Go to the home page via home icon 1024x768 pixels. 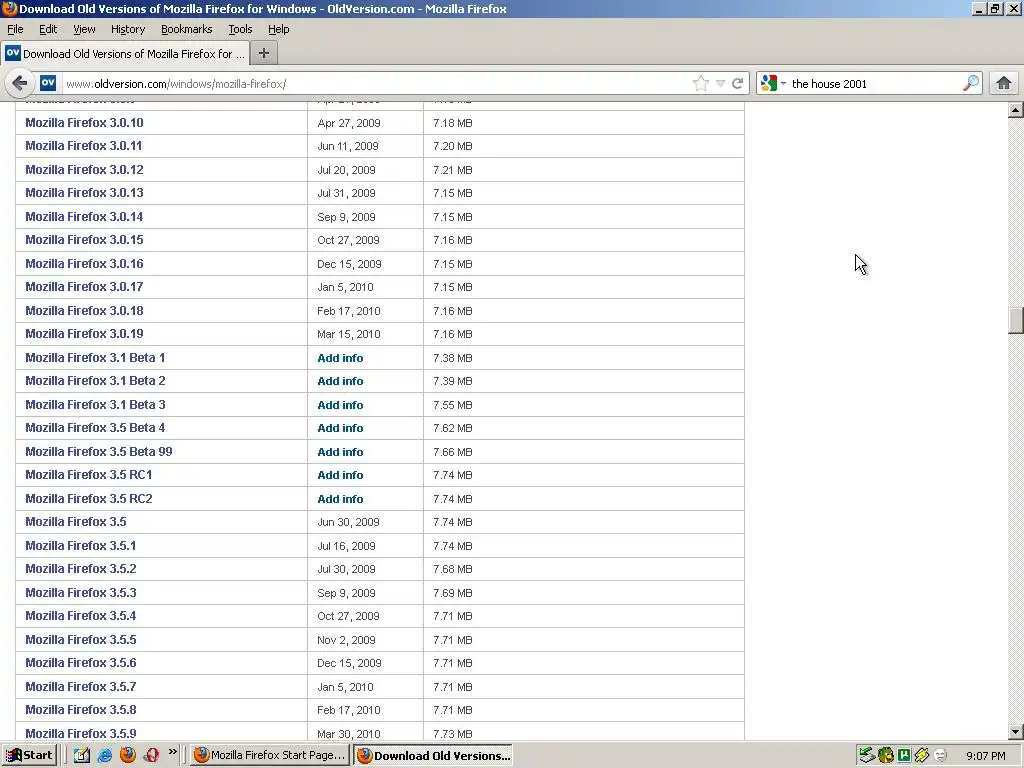click(1004, 83)
